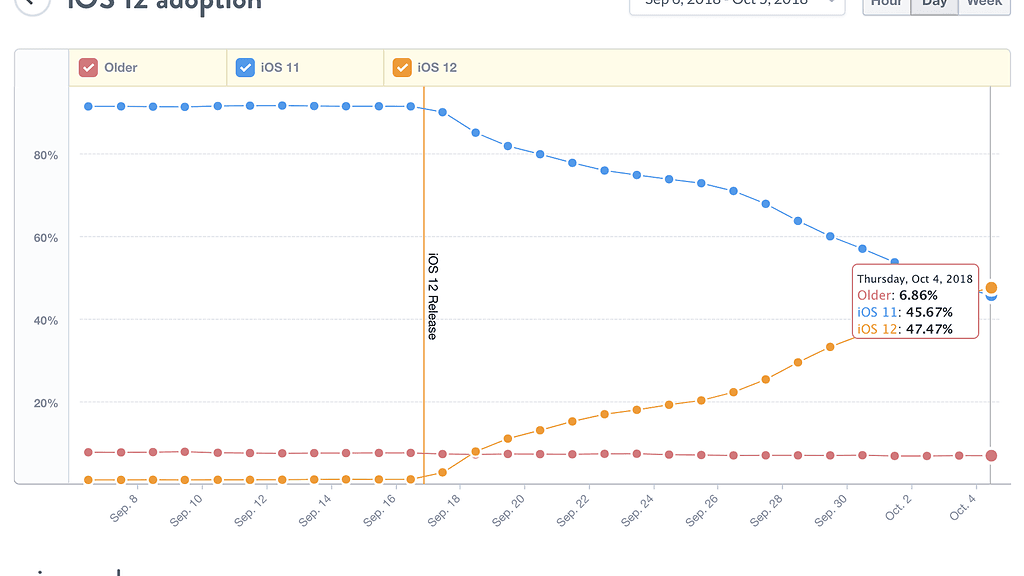Click the large red Older Oct 4 point
This screenshot has width=1024, height=576.
(x=991, y=456)
